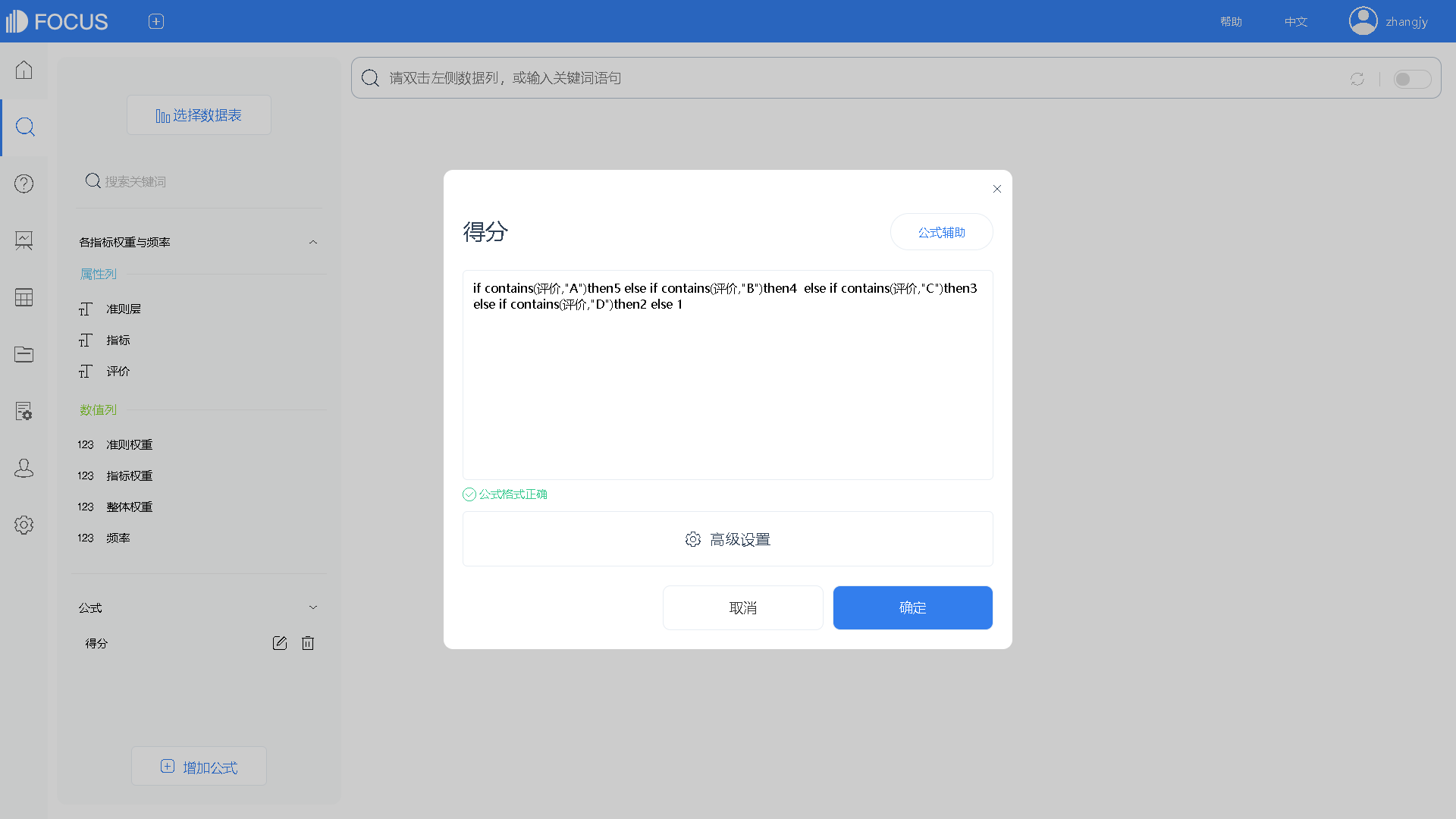The height and width of the screenshot is (819, 1456).
Task: Open the folder resources sidebar icon
Action: (x=24, y=354)
